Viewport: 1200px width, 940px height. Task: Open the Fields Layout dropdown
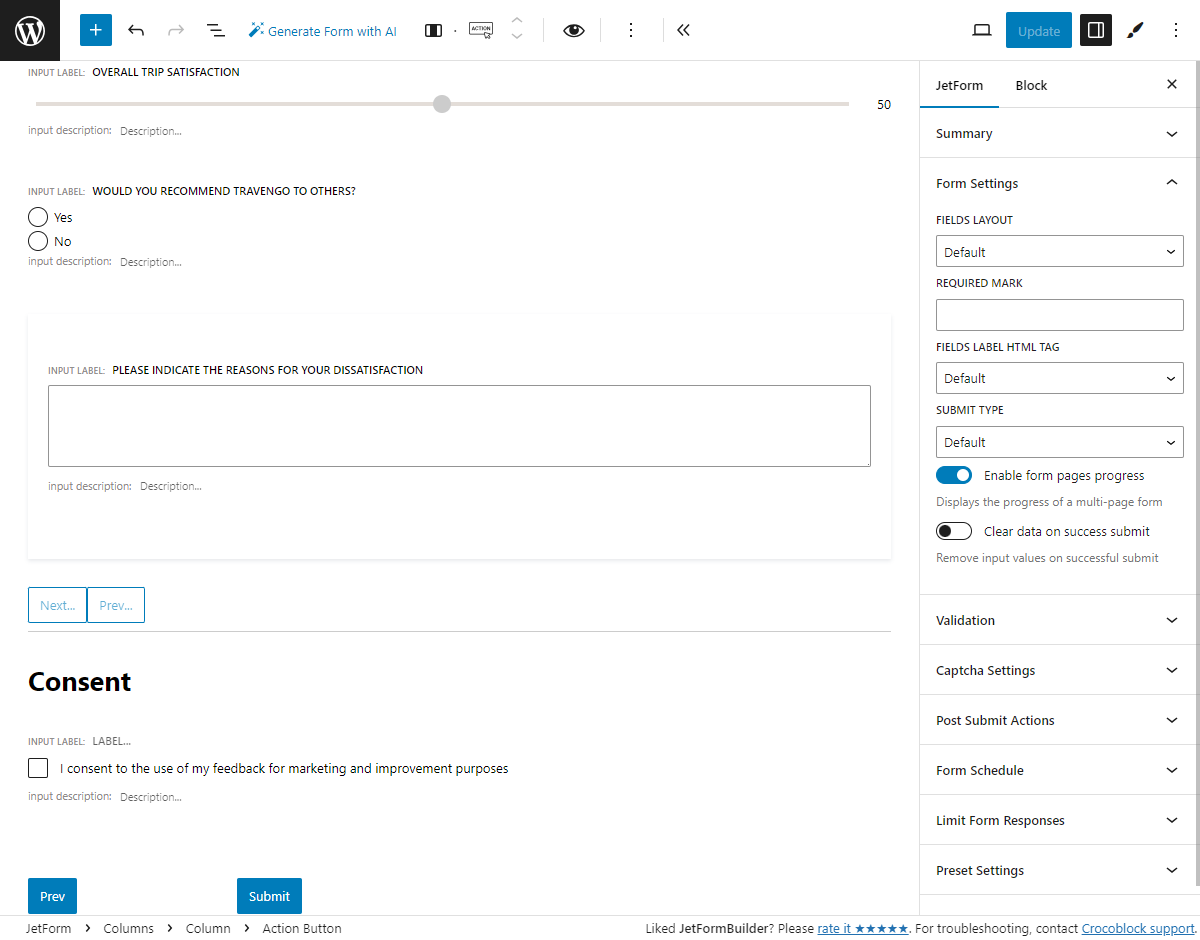(x=1060, y=251)
